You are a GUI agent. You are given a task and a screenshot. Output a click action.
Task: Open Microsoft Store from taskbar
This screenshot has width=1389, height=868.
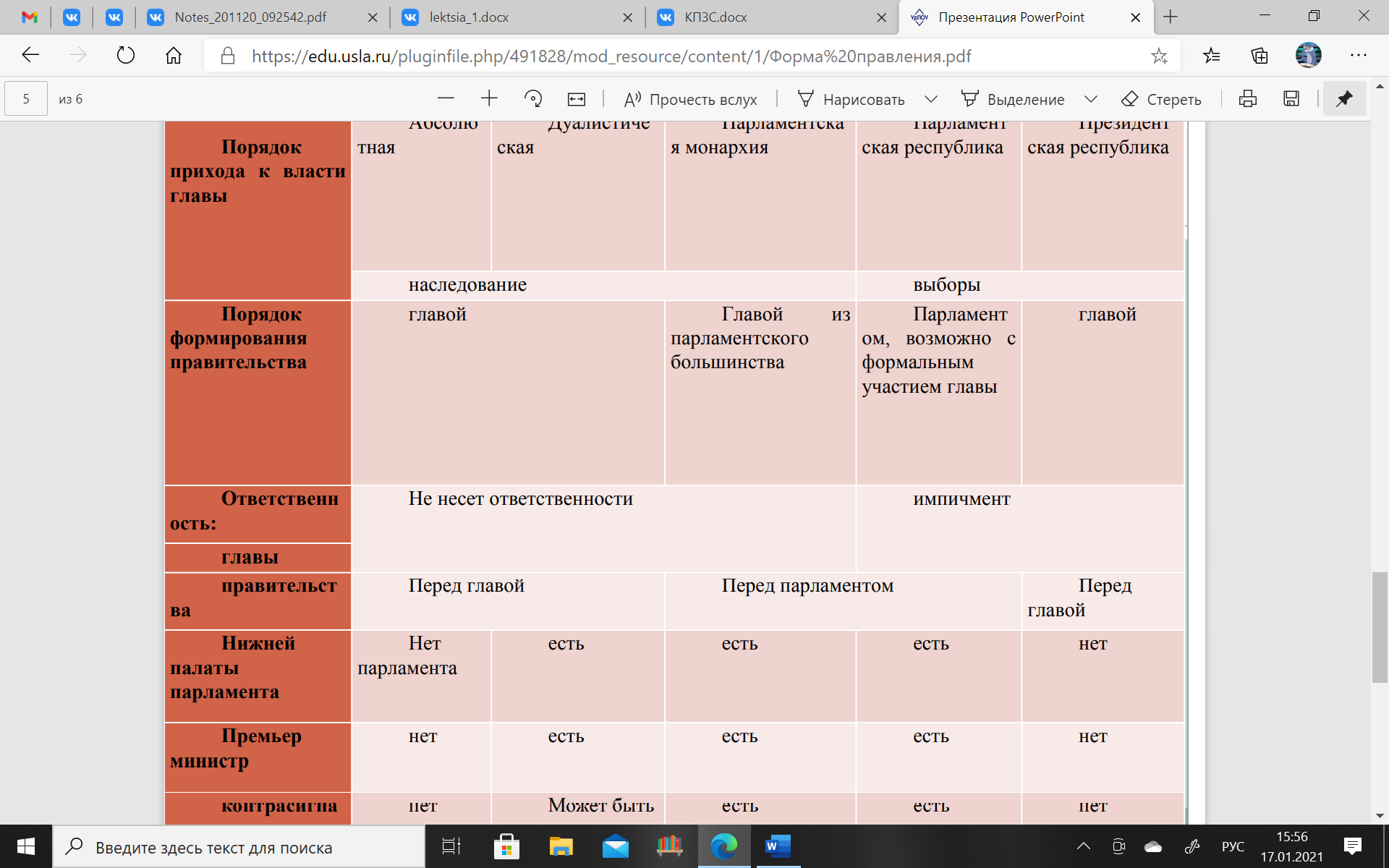click(x=506, y=846)
